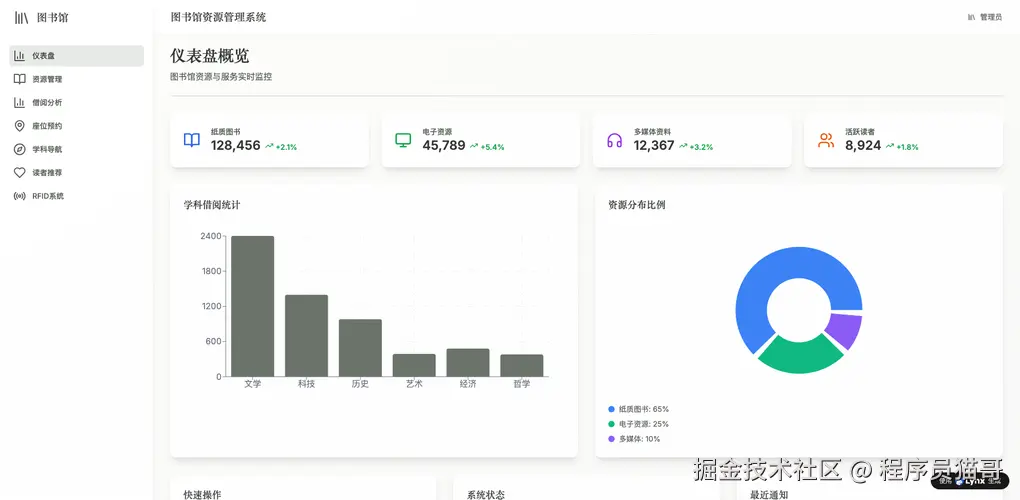Click the 哲学 bar in the chart
Image resolution: width=1020 pixels, height=500 pixels.
pyautogui.click(x=522, y=365)
